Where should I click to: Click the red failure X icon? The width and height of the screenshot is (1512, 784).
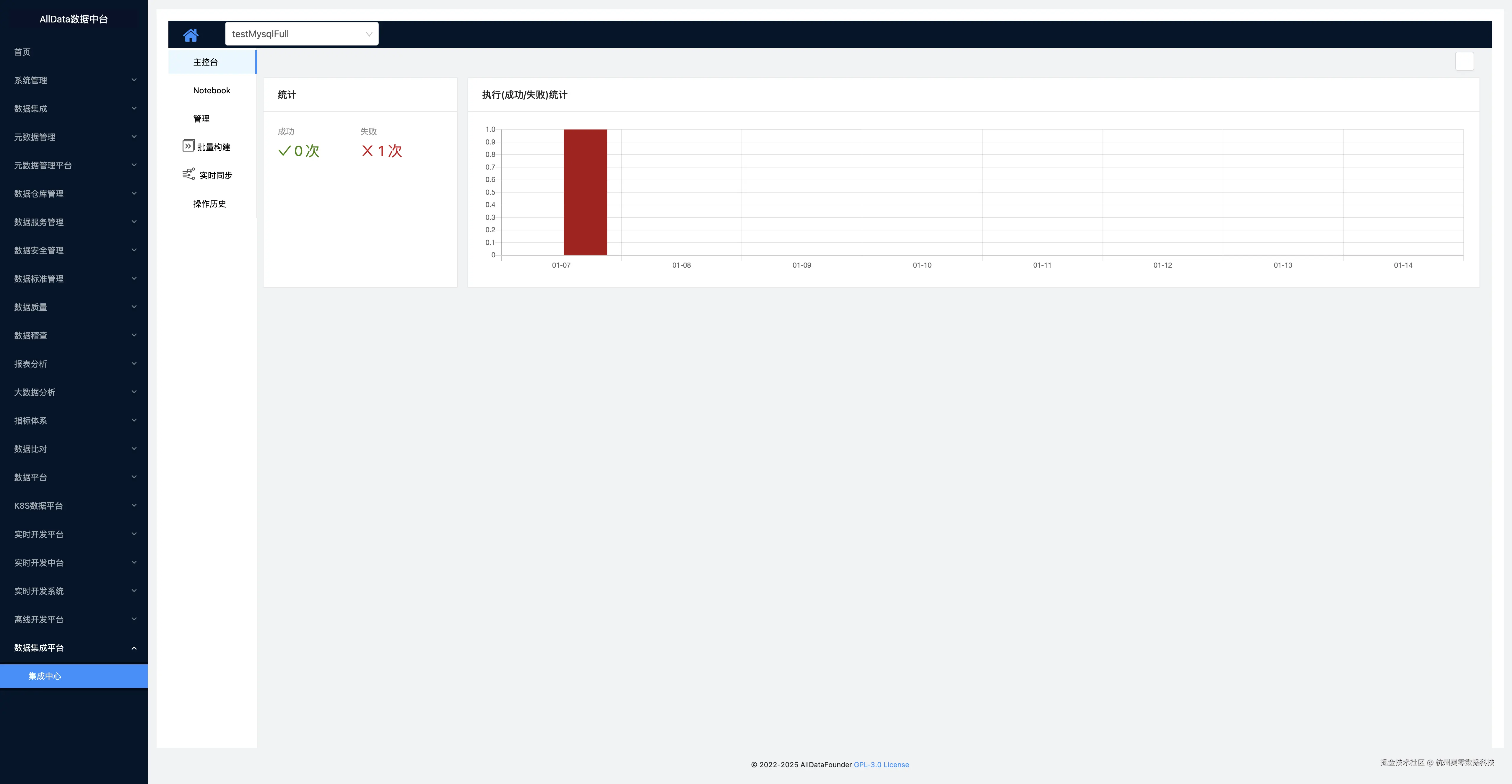pyautogui.click(x=368, y=151)
